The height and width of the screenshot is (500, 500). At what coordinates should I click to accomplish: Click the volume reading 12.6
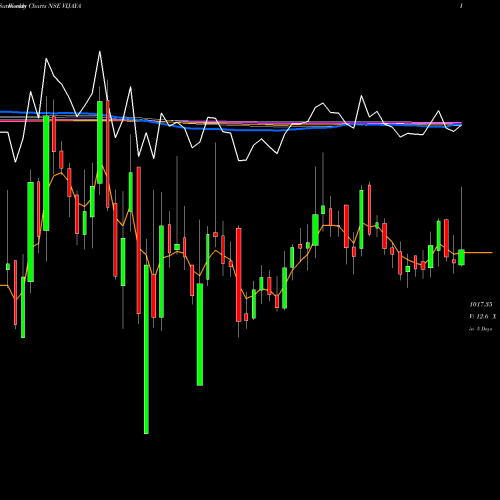click(482, 316)
